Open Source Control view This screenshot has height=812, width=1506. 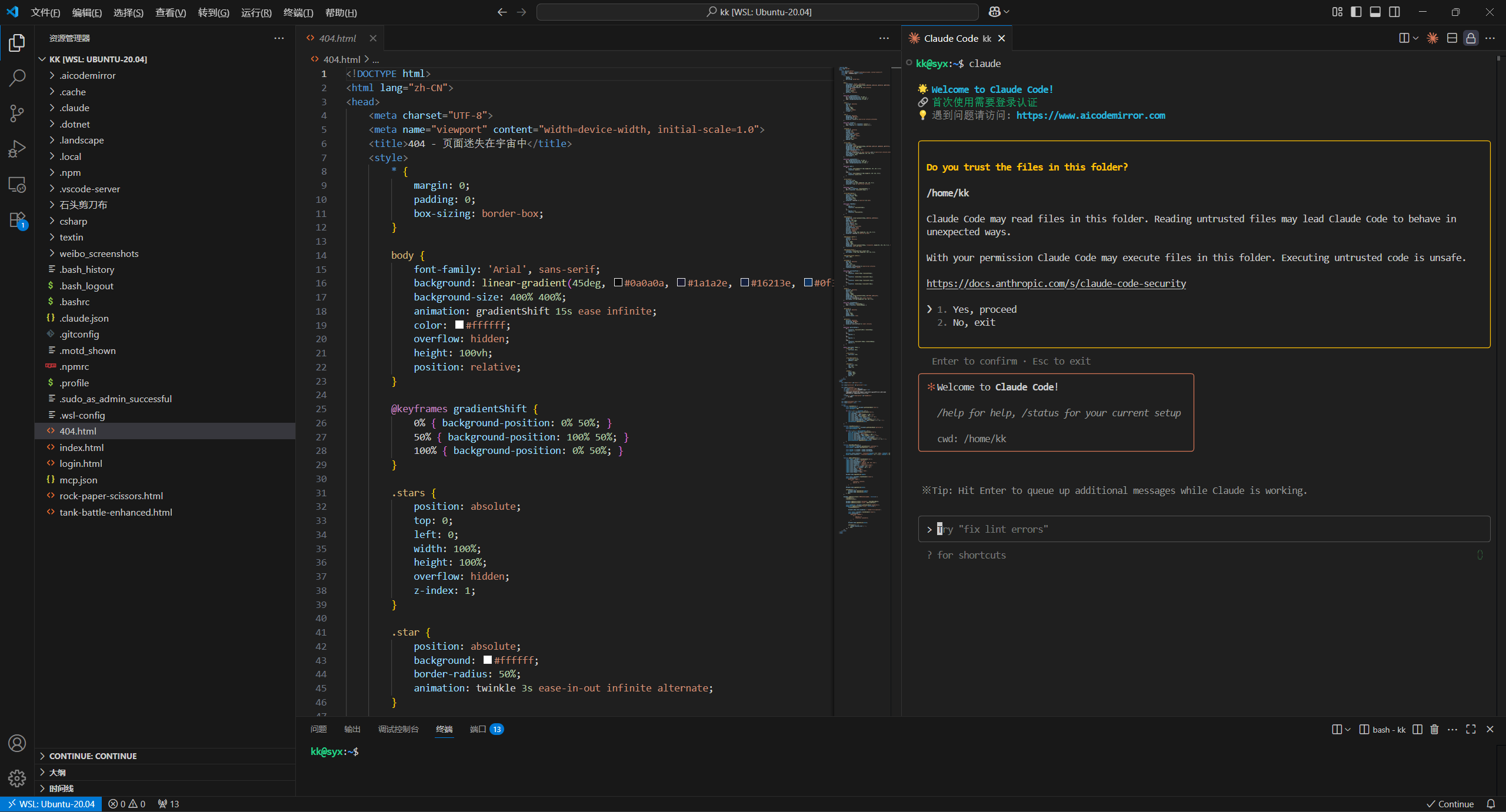(17, 113)
